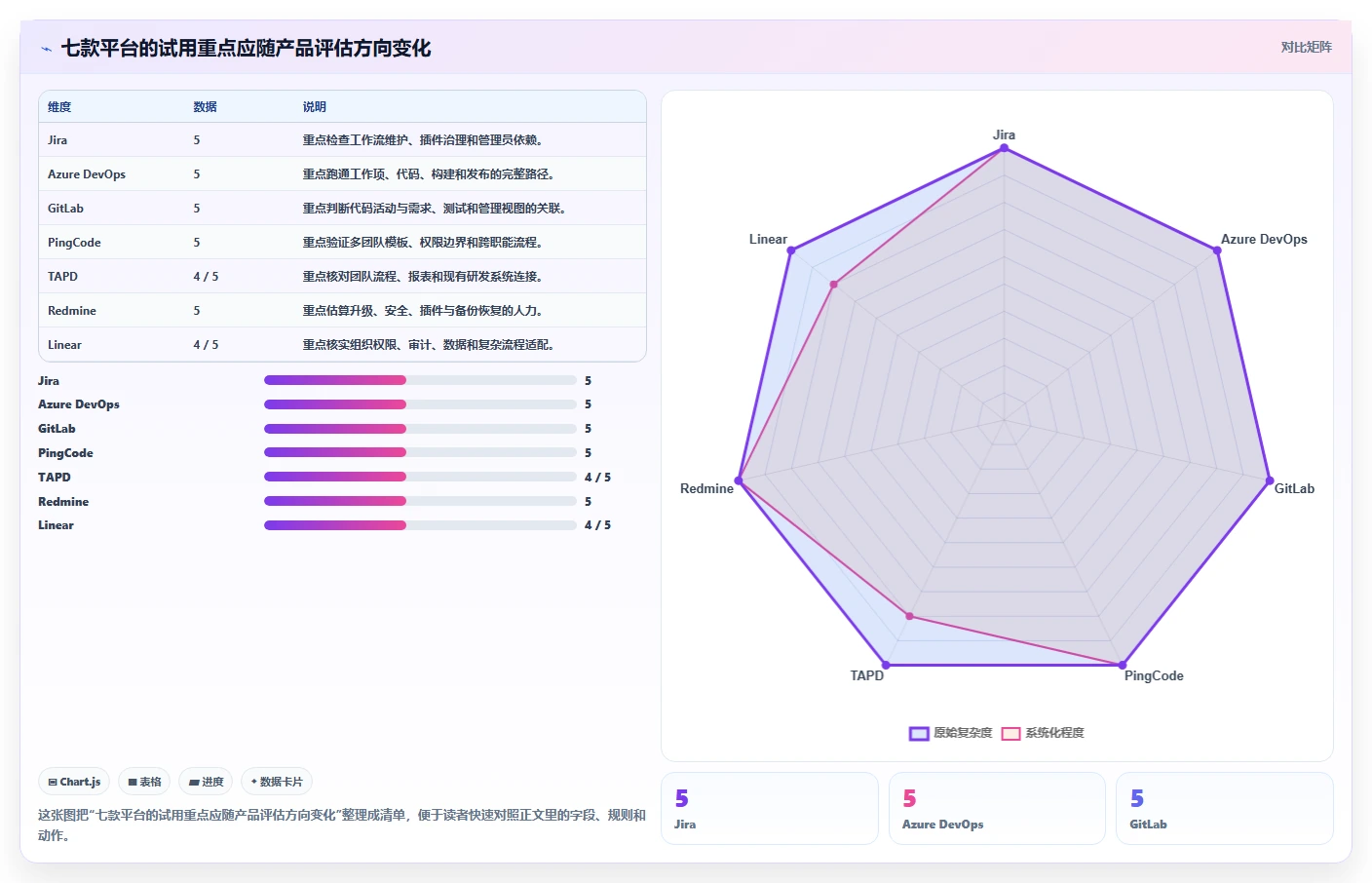Viewport: 1372px width, 883px height.
Task: Select the Azure DevOps table row
Action: (x=342, y=174)
